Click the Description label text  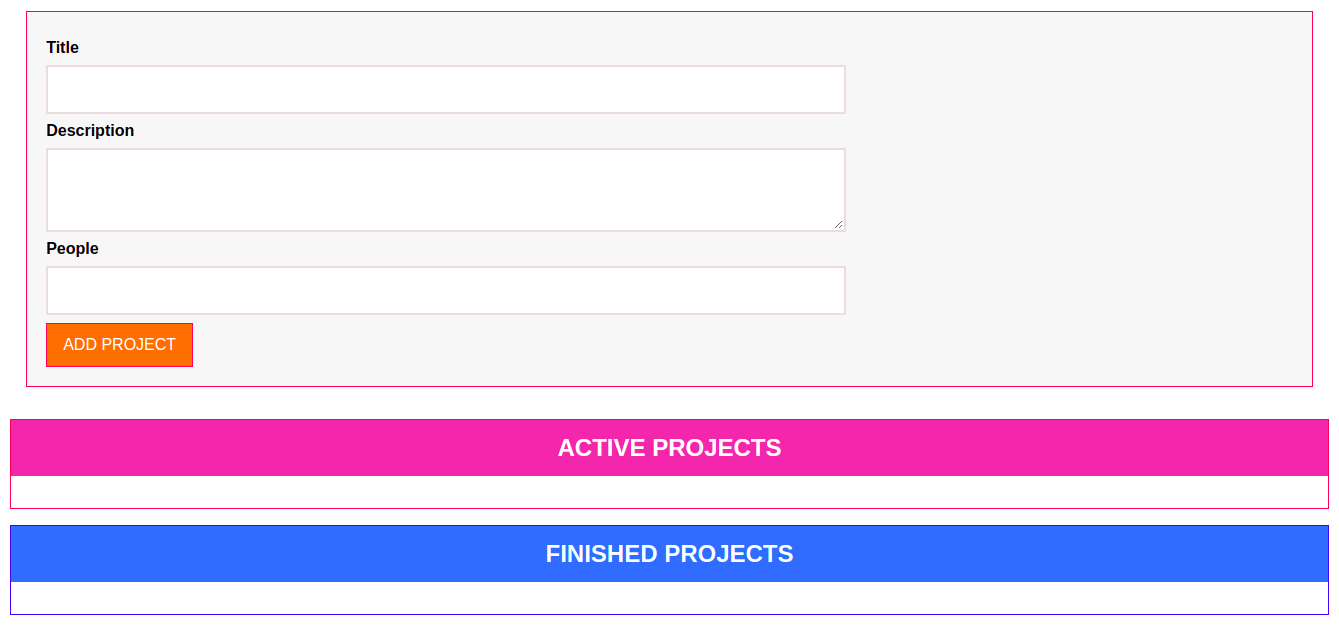[x=90, y=131]
